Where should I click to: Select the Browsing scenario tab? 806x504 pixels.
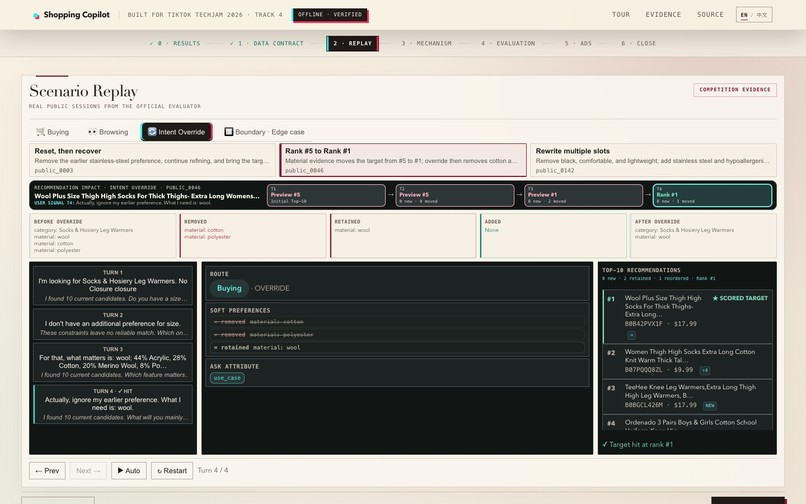108,132
